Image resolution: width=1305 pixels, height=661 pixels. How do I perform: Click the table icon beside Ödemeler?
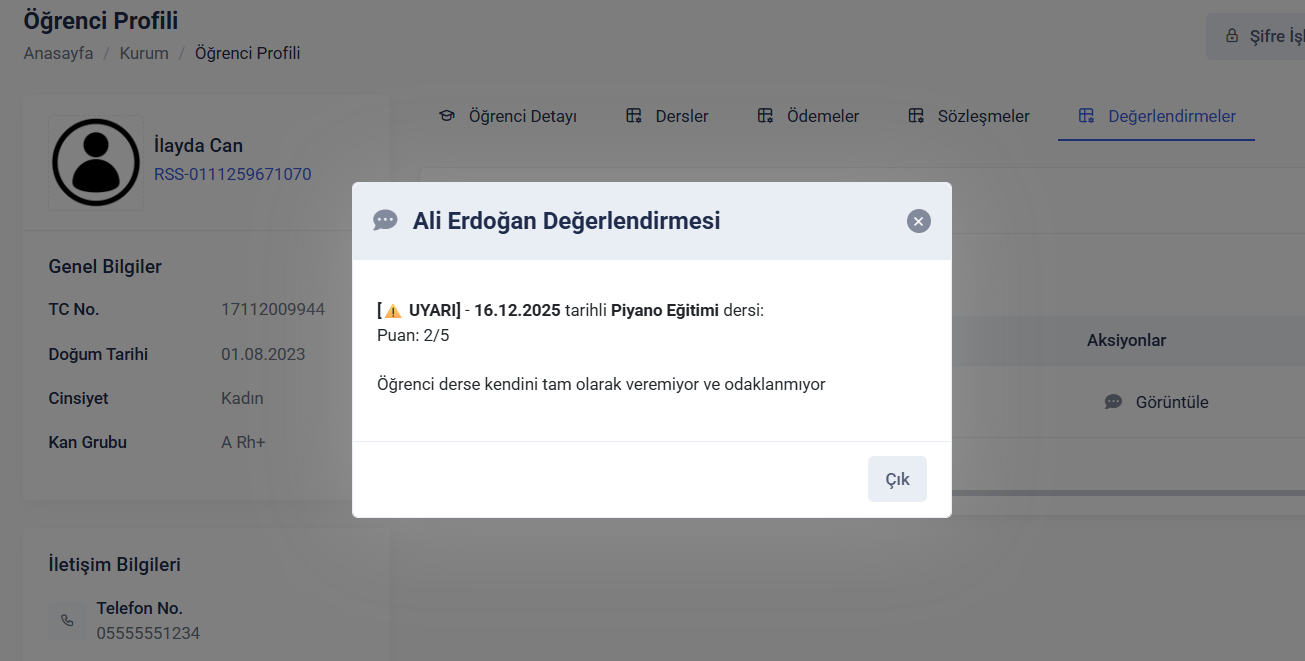point(765,116)
